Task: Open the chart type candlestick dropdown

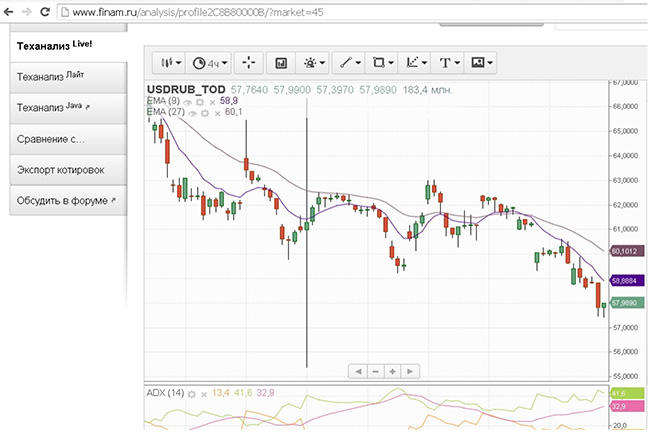Action: (172, 63)
